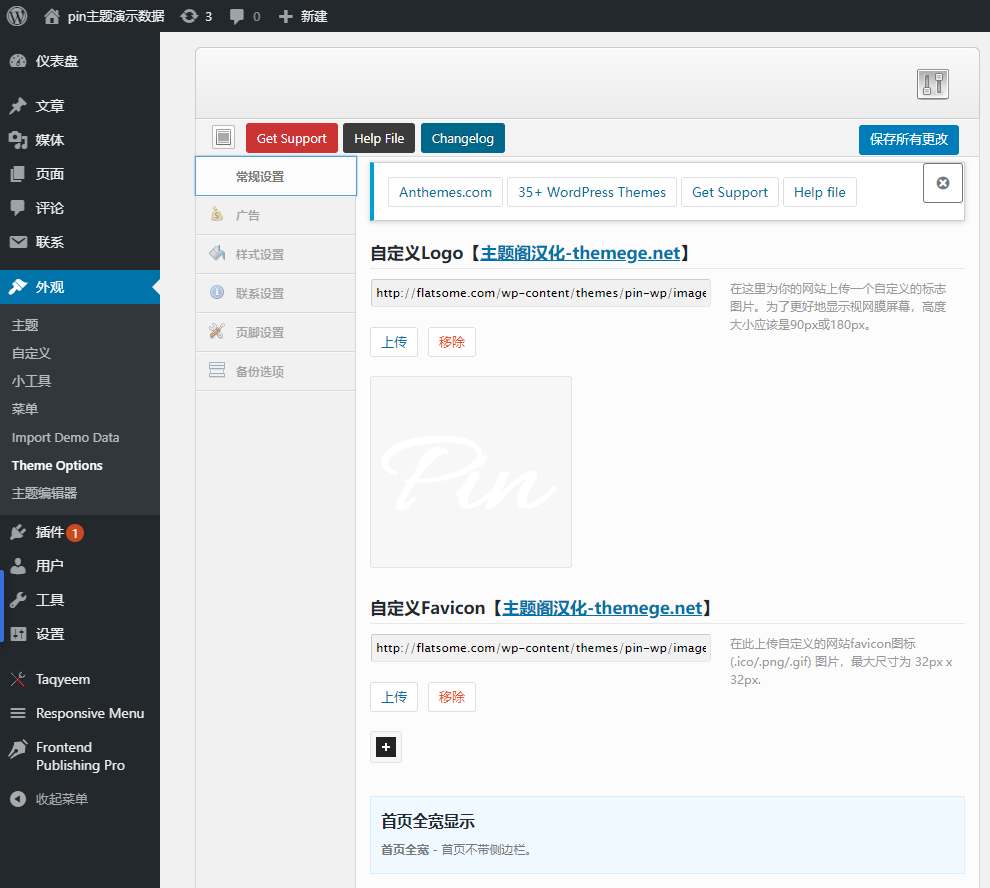Open the updates icon showing 3
The width and height of the screenshot is (990, 888).
pyautogui.click(x=189, y=16)
